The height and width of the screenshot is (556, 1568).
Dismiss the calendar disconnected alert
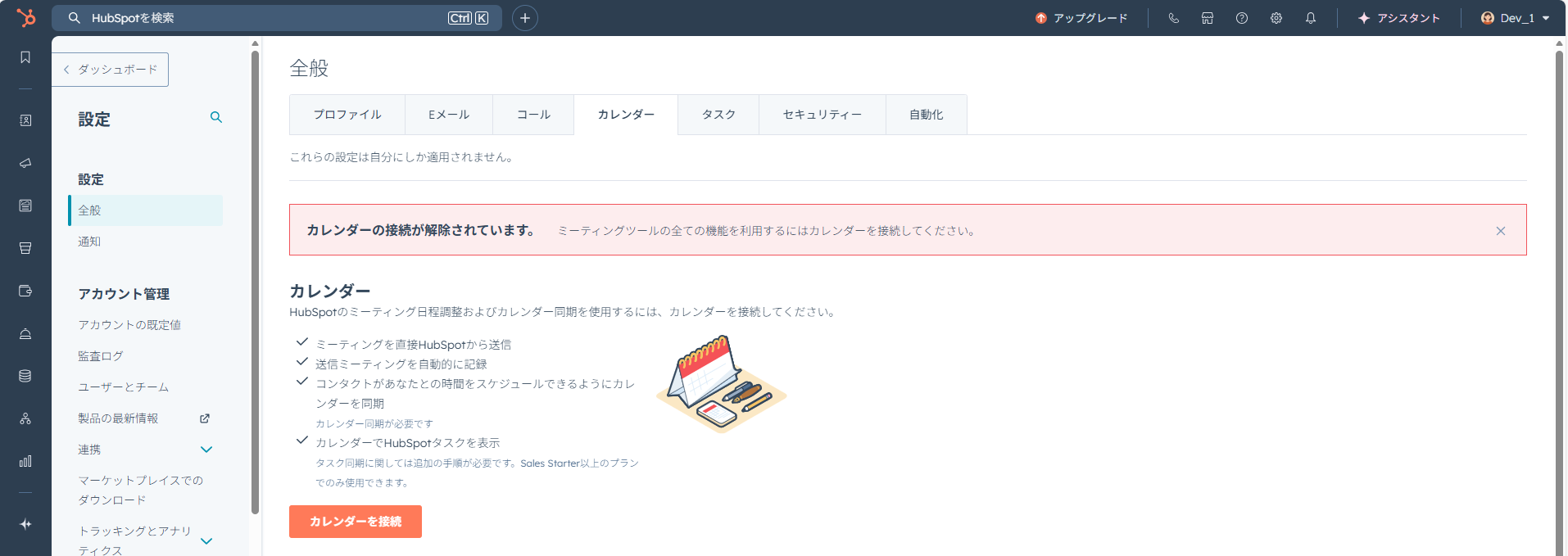pos(1501,231)
